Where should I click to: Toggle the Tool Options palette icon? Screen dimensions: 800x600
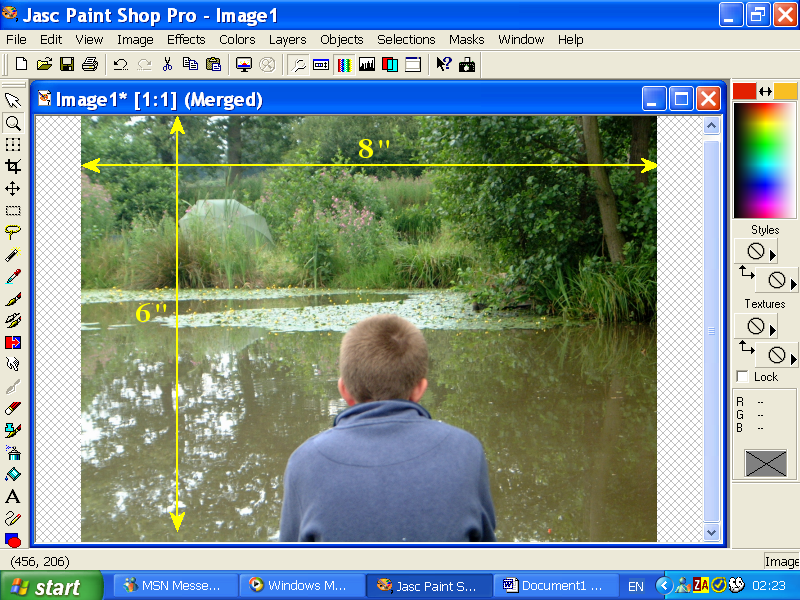(x=321, y=64)
